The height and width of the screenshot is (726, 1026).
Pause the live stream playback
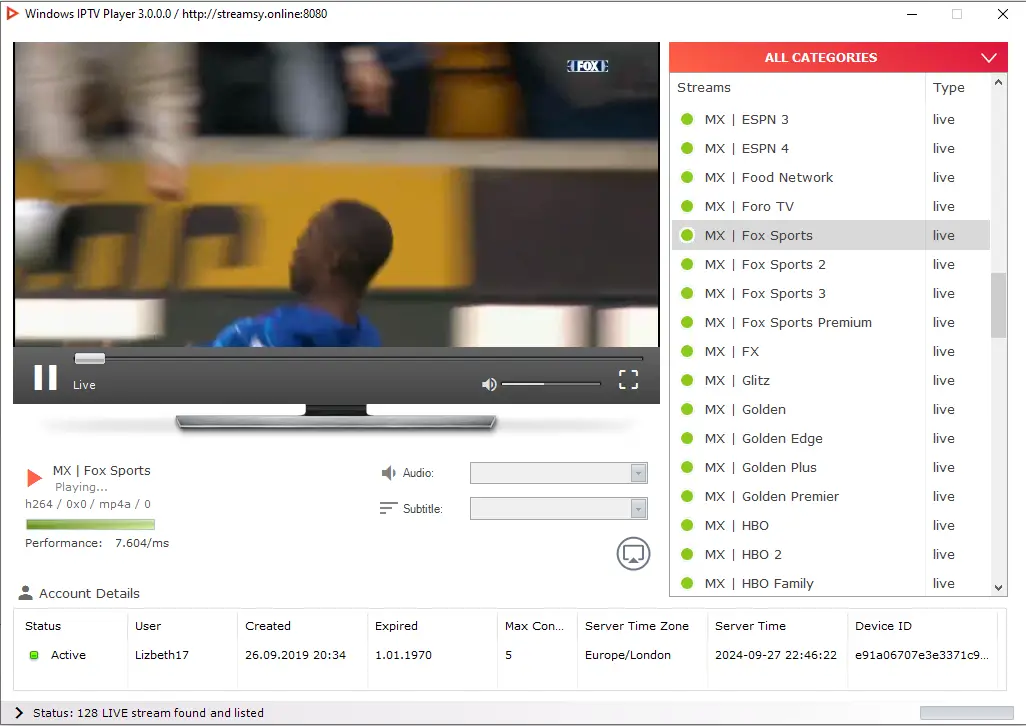click(45, 377)
